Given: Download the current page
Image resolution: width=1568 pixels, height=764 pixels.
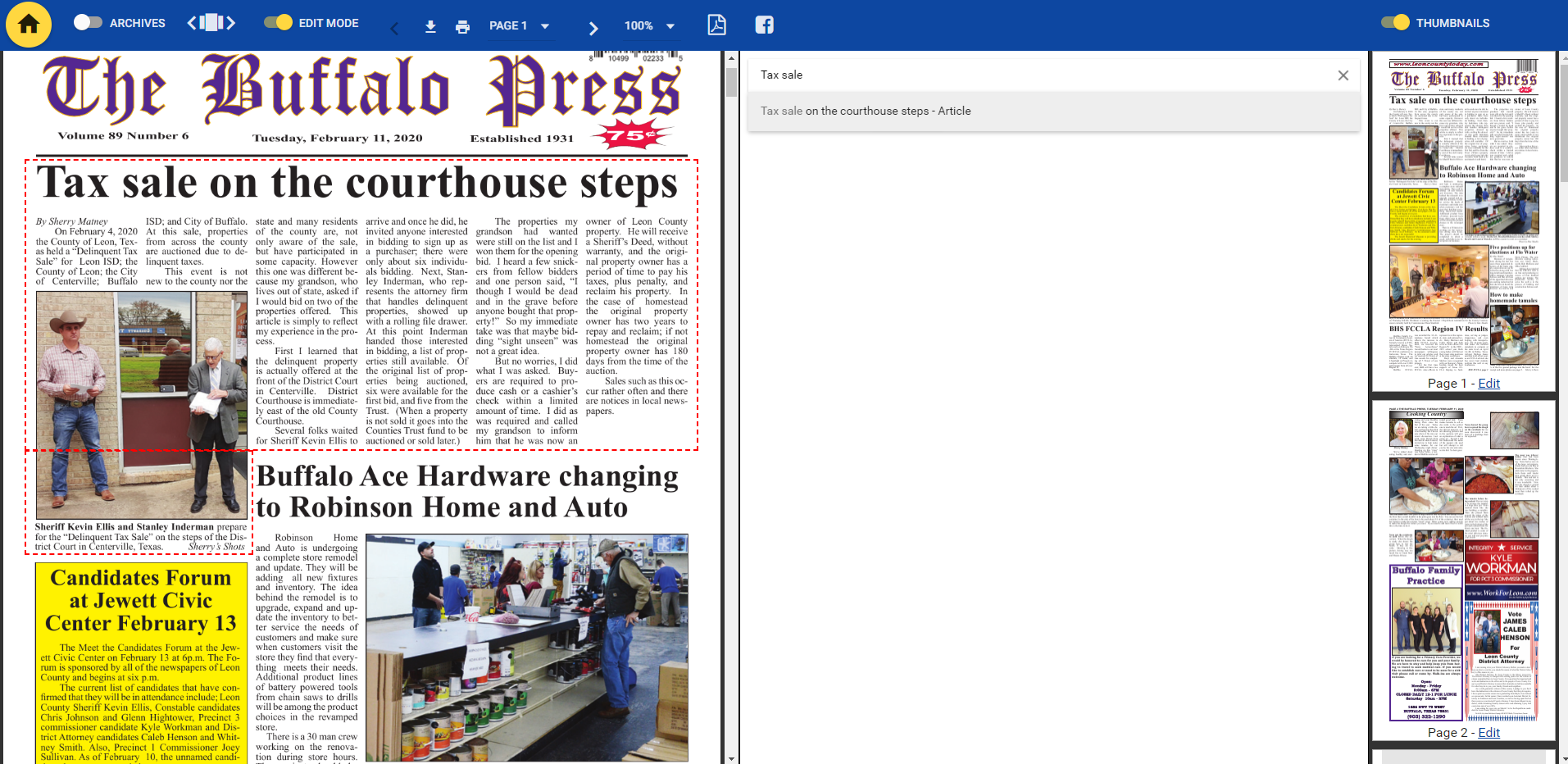Looking at the screenshot, I should [430, 27].
